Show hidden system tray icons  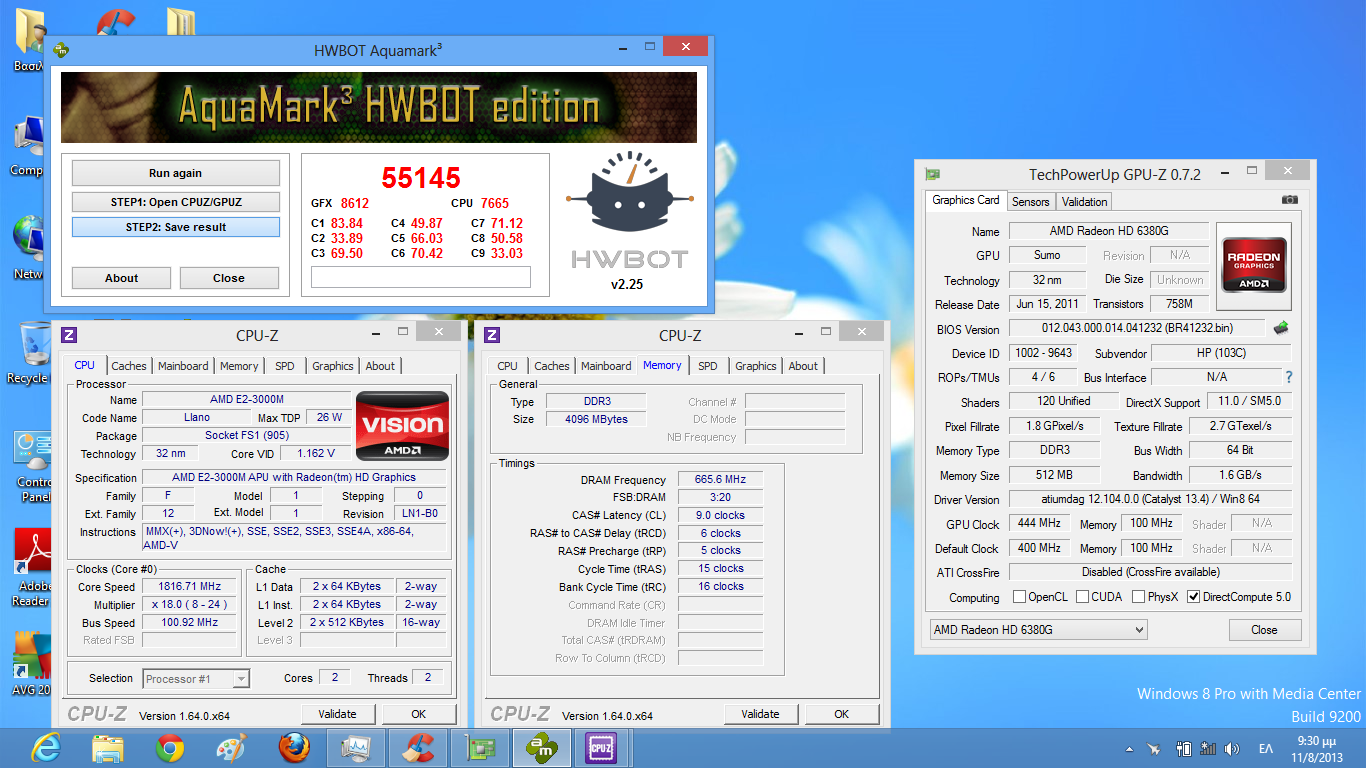[x=1130, y=748]
